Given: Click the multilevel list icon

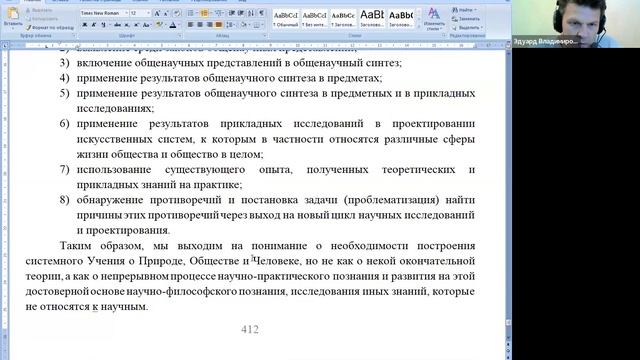Looking at the screenshot, I should tap(218, 13).
